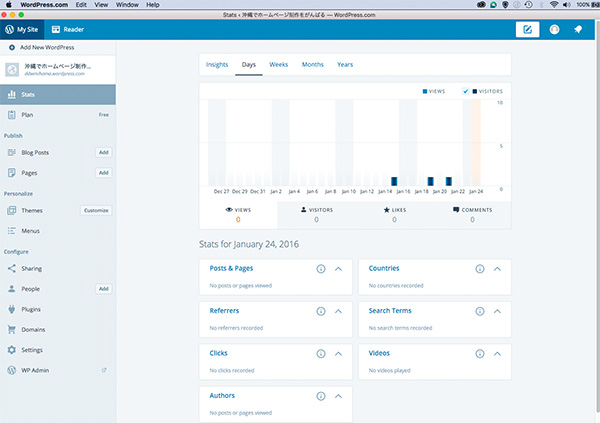Viewport: 600px width, 423px height.
Task: Click the Jan 14 bar in chart
Action: click(394, 181)
